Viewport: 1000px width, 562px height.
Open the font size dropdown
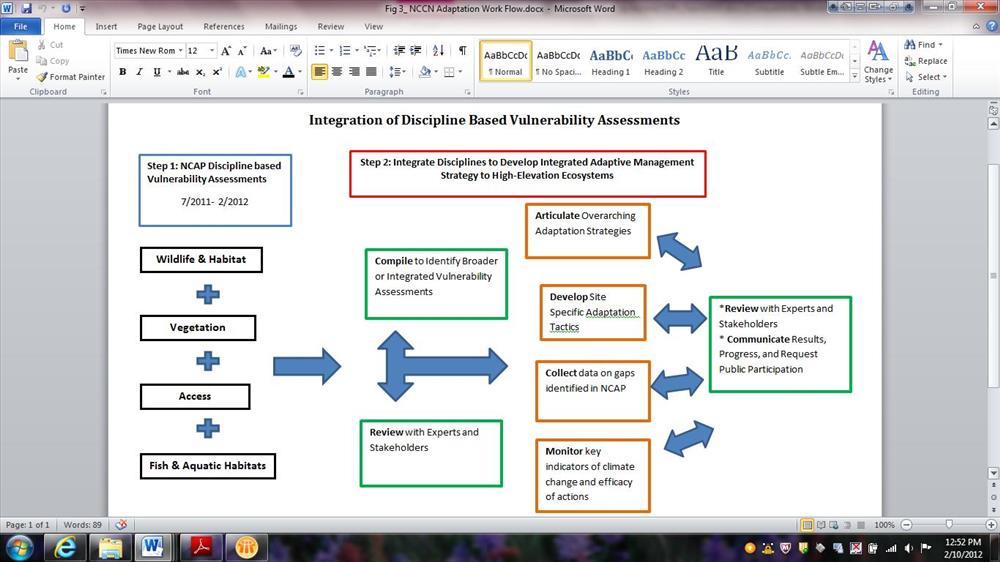[x=211, y=51]
